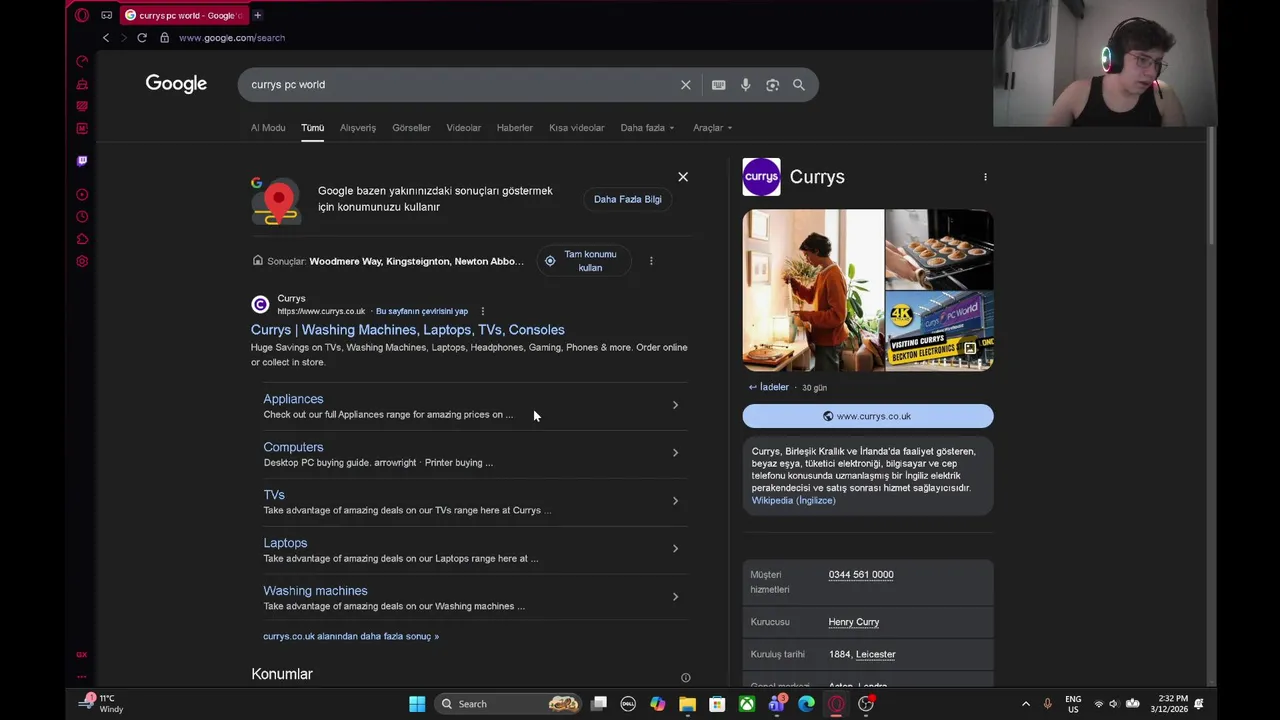
Task: Open Wikipedia (İngilizce) link
Action: [793, 501]
